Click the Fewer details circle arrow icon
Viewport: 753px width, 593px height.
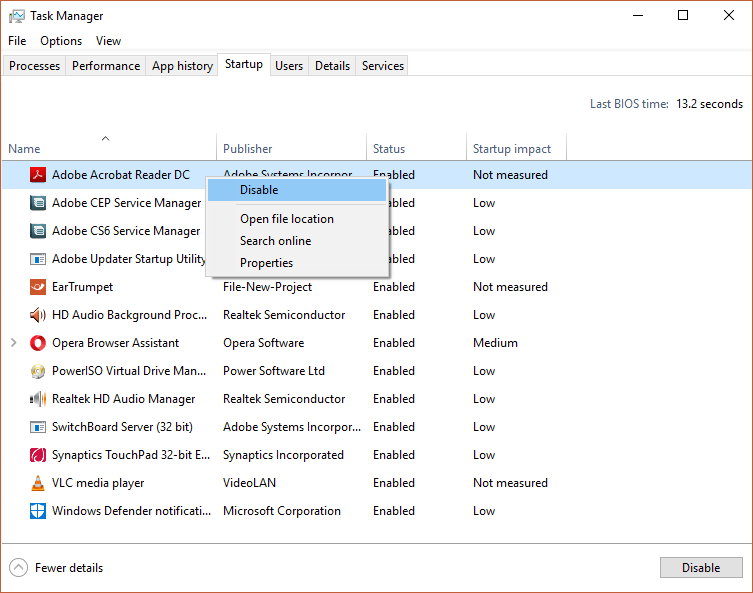pyautogui.click(x=18, y=568)
